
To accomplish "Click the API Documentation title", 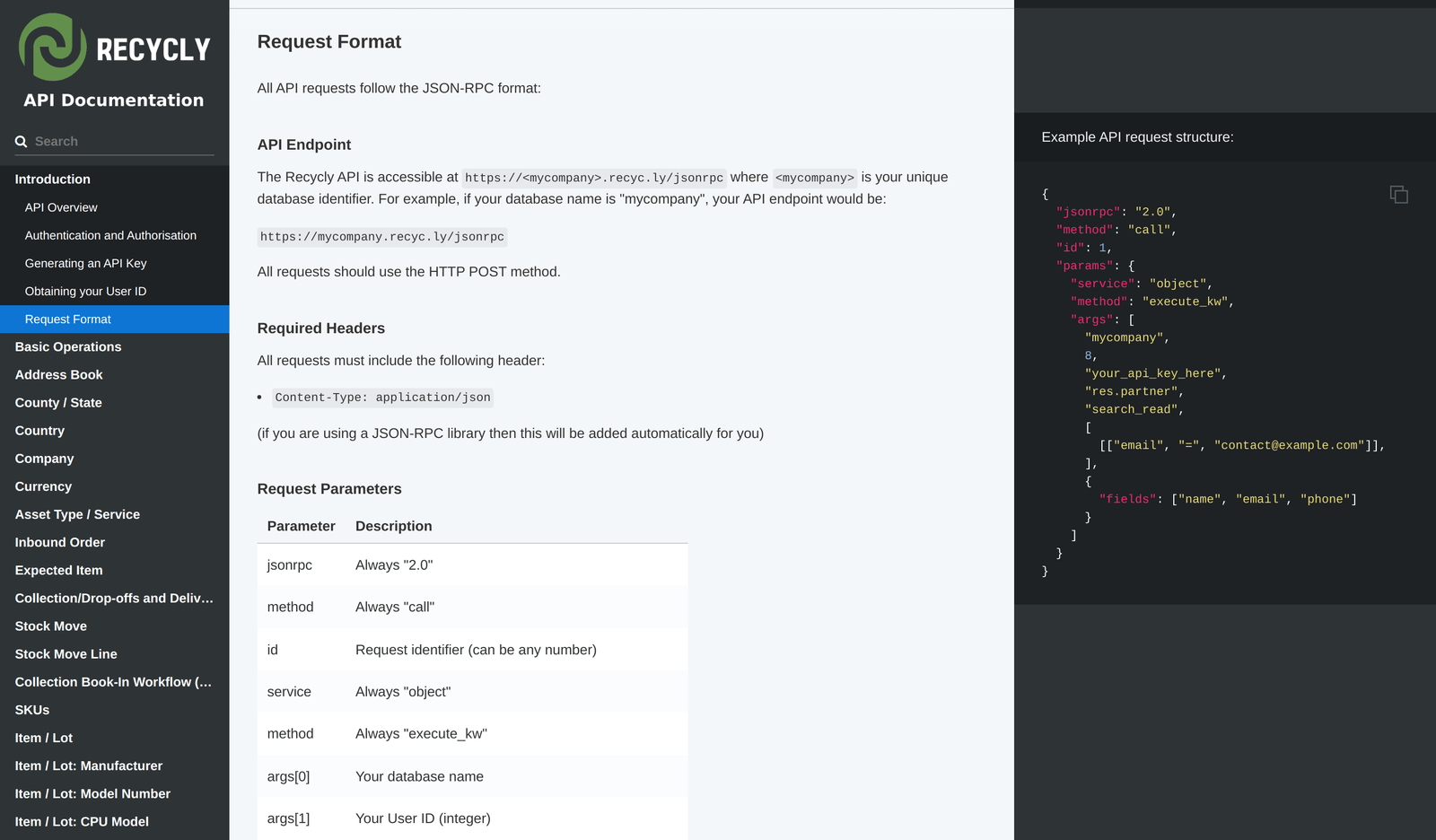I will pyautogui.click(x=114, y=101).
